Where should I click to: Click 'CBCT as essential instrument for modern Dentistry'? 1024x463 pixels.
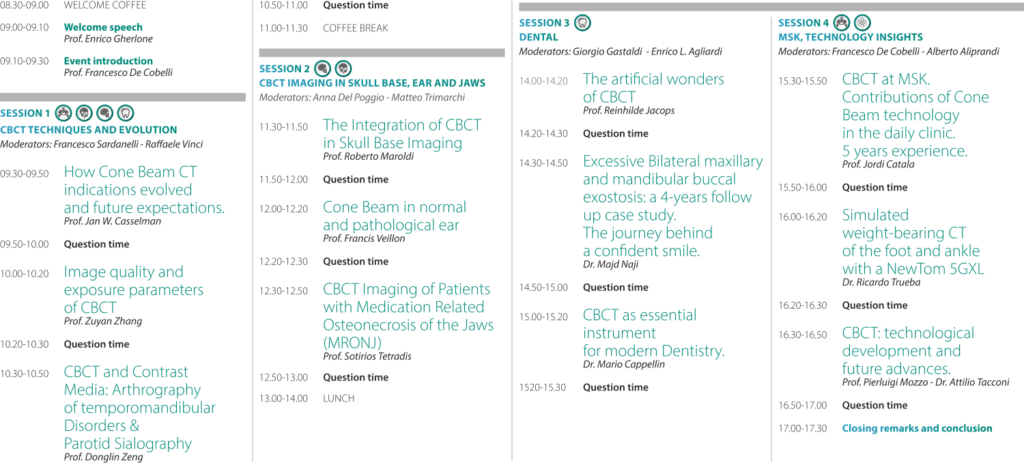654,333
